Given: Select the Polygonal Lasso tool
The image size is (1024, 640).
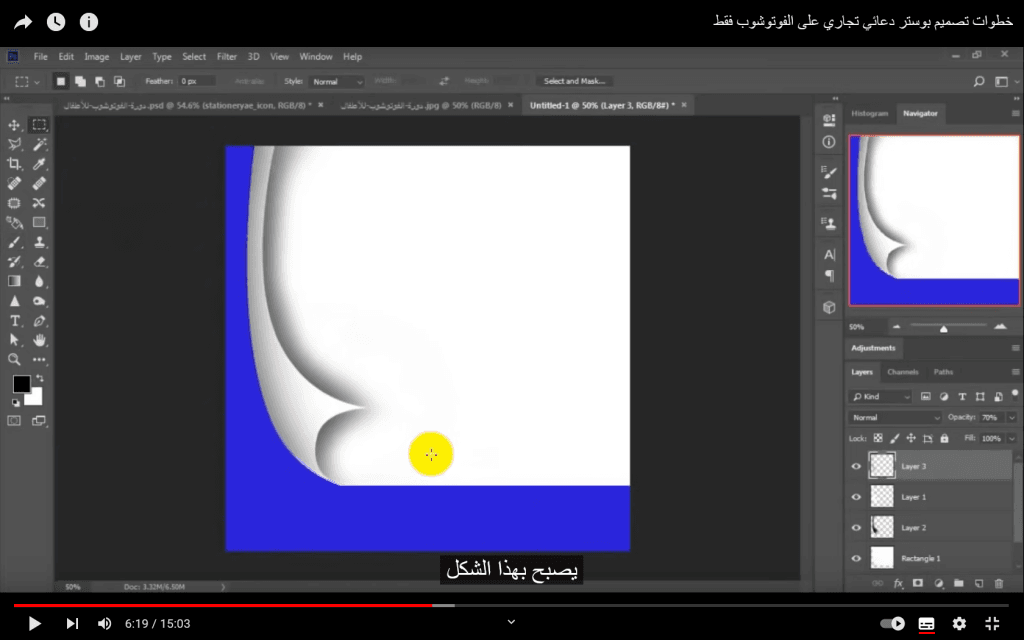Looking at the screenshot, I should pos(14,144).
